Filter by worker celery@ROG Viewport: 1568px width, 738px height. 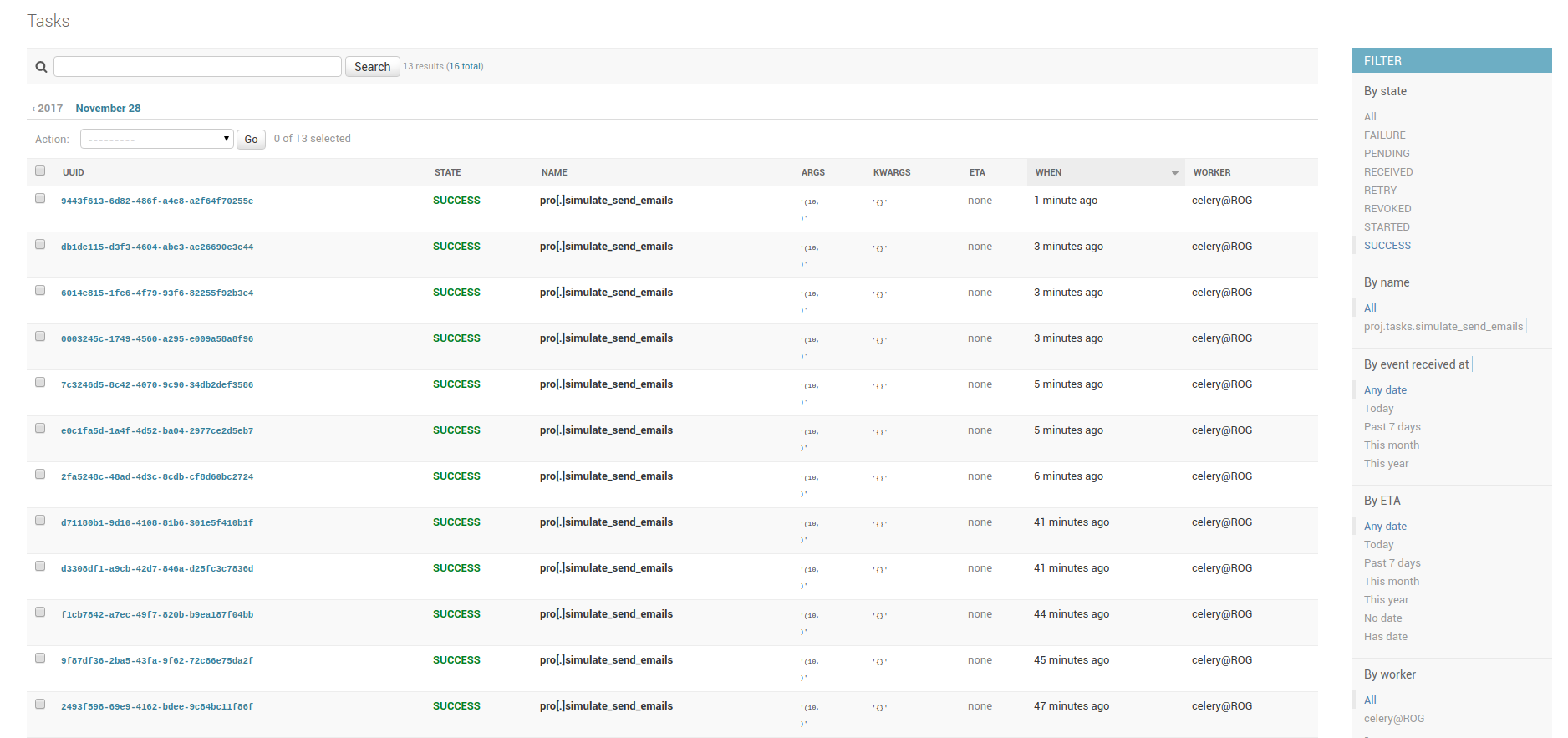1393,719
